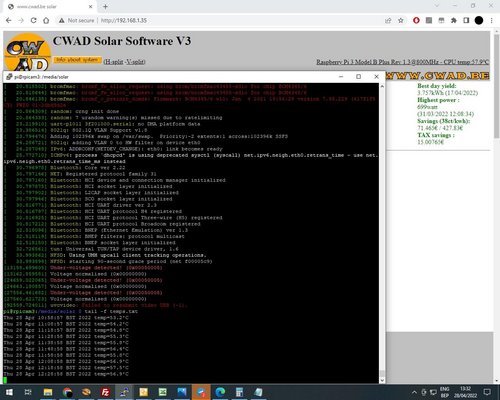Open the H-split link
Viewport: 500px width, 400px height.
click(114, 62)
